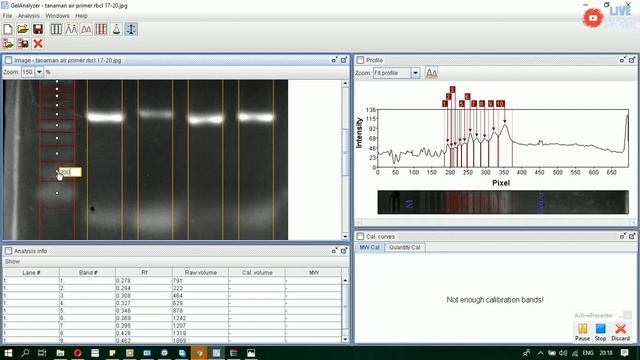Click the save icon in second toolbar row
640x360 pixels.
click(23, 43)
